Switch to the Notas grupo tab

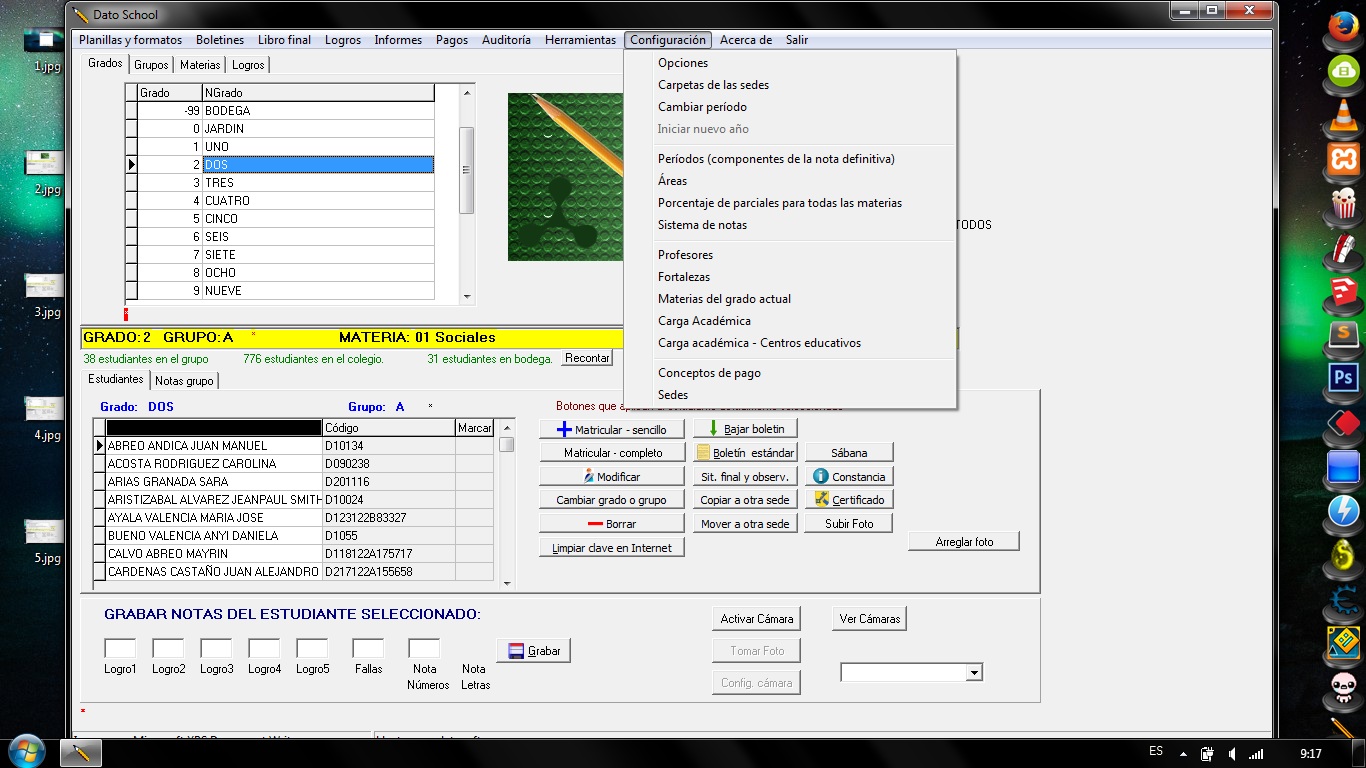184,381
